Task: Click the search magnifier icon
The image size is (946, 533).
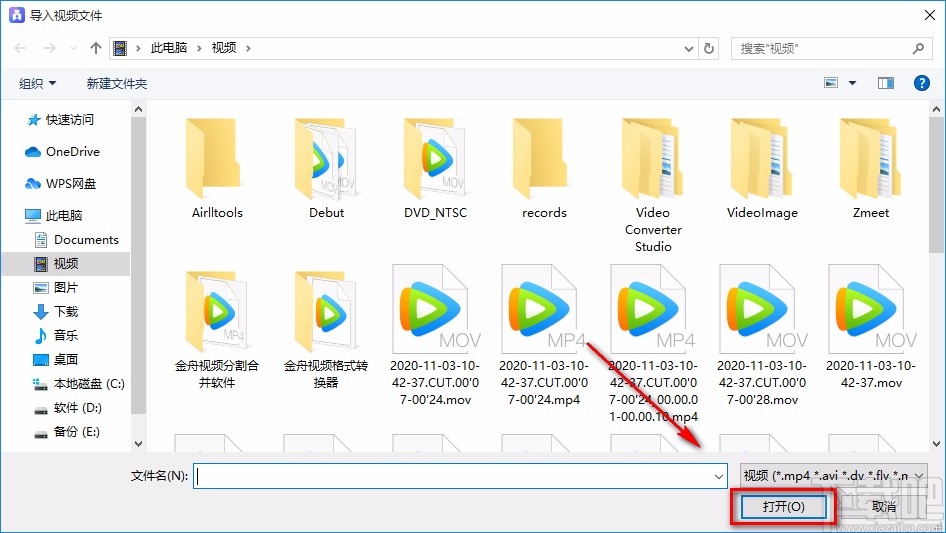Action: [918, 48]
